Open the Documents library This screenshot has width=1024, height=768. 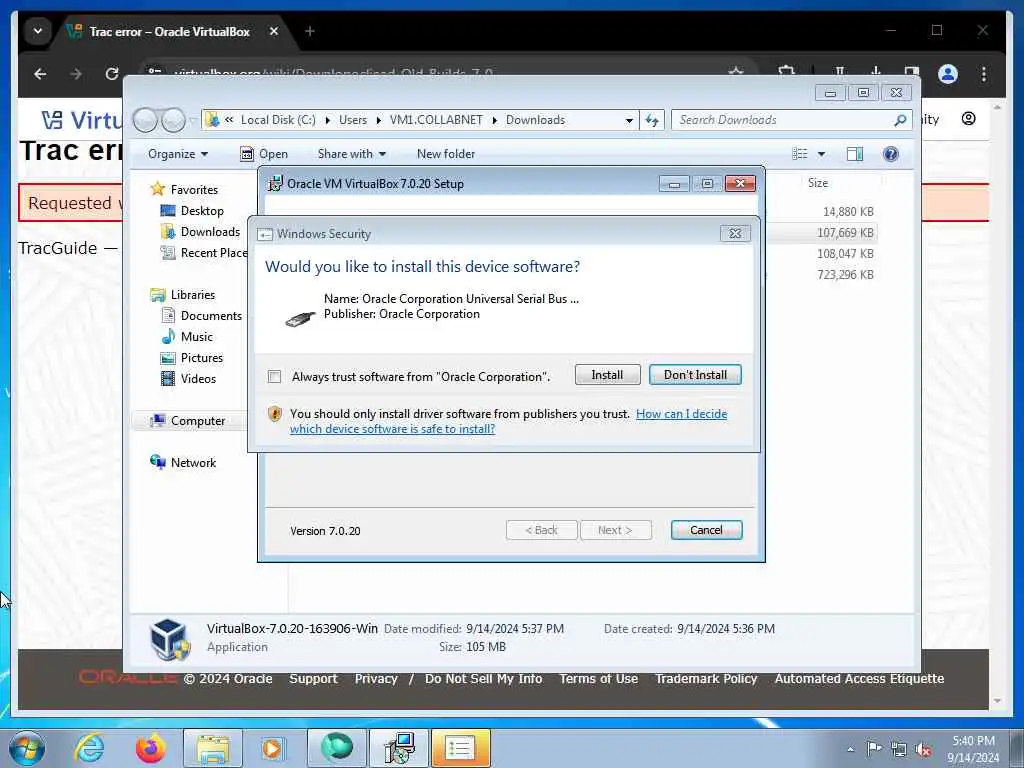tap(211, 315)
